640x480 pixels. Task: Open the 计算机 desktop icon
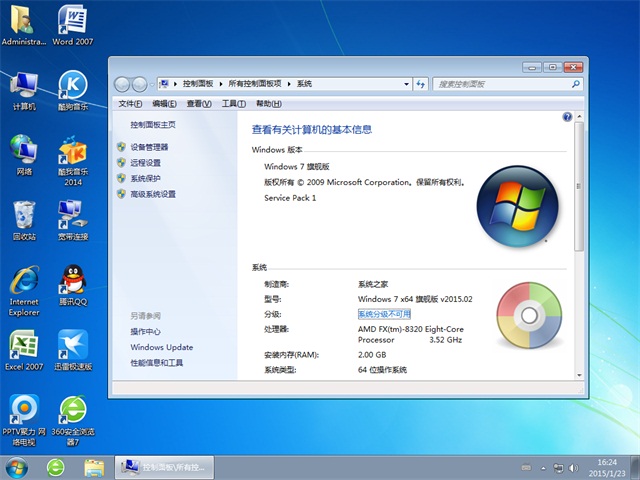[x=24, y=91]
